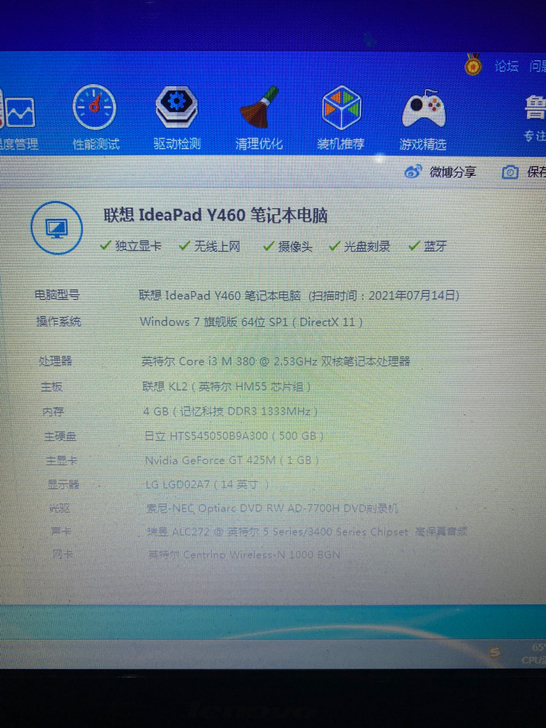Click the LG LGD02A7 display value
546x728 pixels.
(208, 484)
